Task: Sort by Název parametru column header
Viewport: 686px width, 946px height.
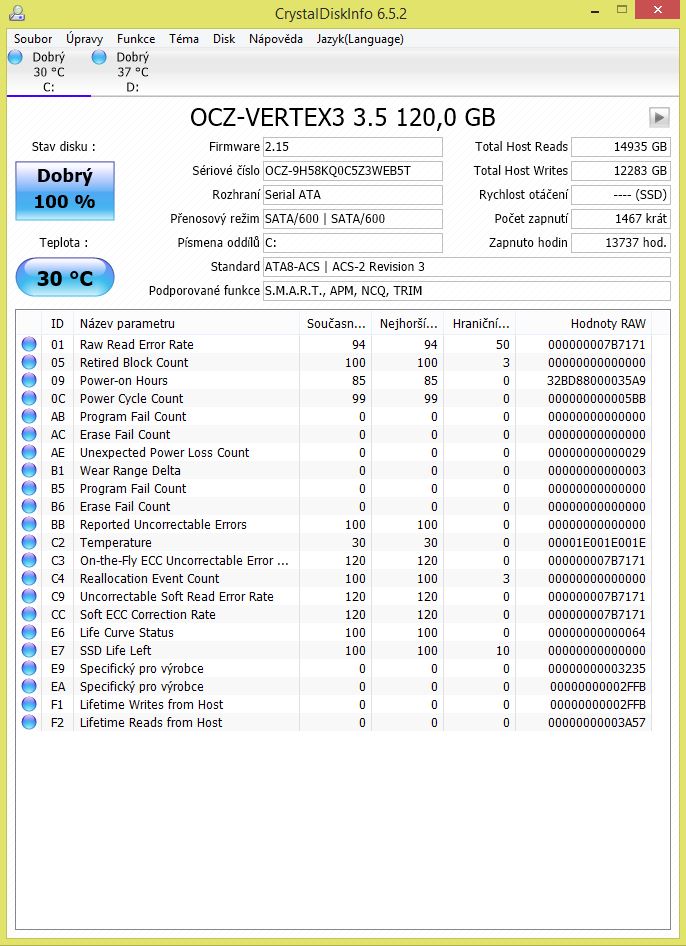Action: pyautogui.click(x=186, y=323)
